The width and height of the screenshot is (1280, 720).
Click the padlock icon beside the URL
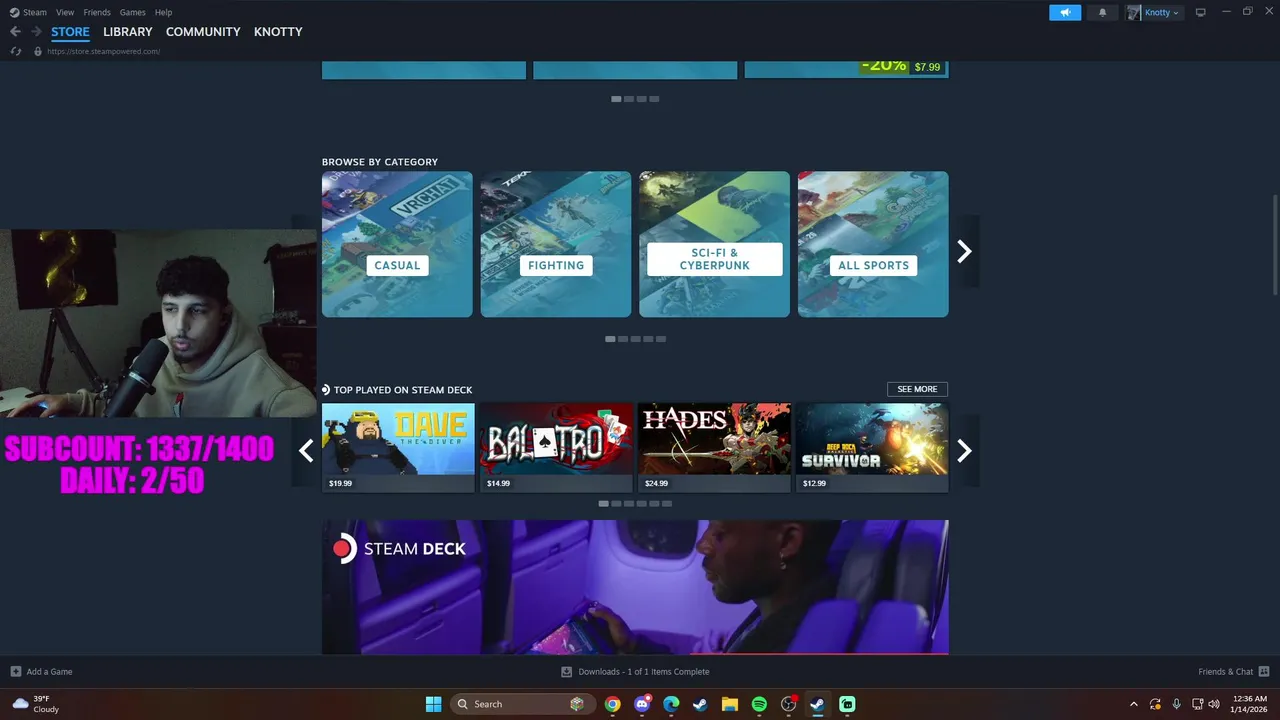(38, 51)
